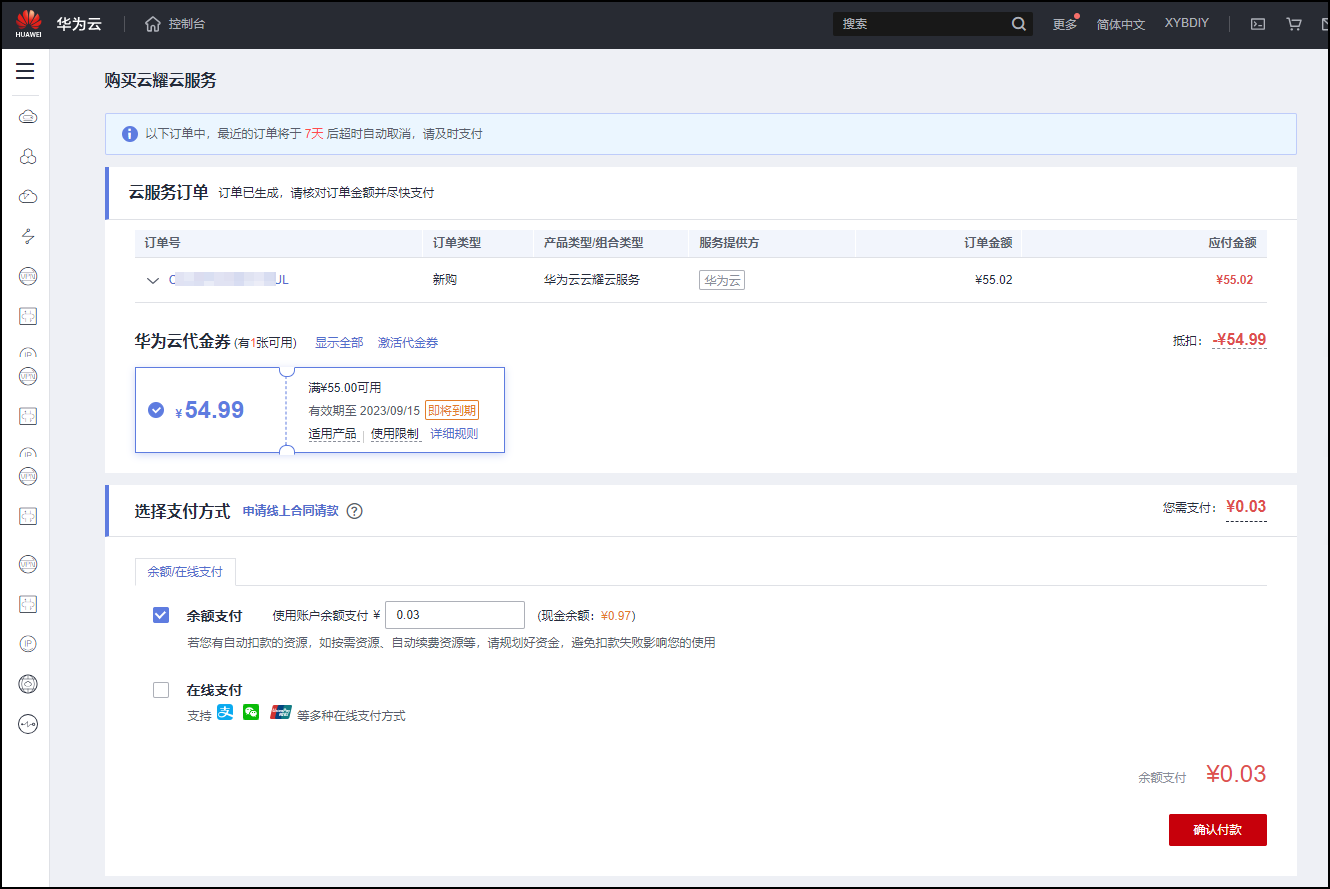
Task: Toggle the 余额支付 checkbox
Action: pyautogui.click(x=161, y=615)
